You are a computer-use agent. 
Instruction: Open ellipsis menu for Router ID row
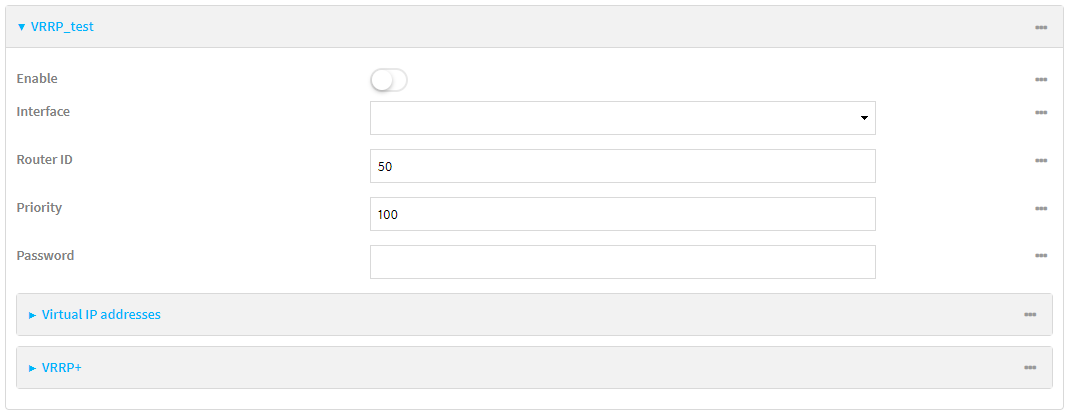click(1041, 161)
